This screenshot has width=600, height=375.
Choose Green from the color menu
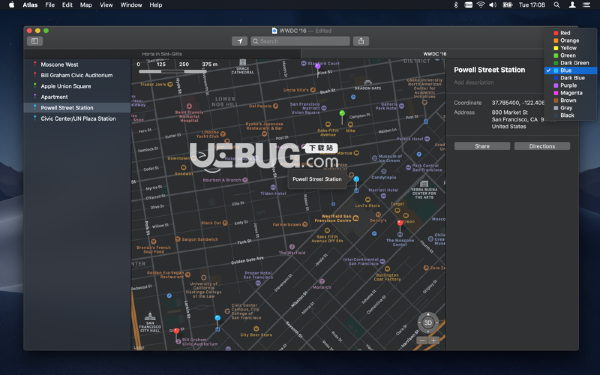tap(570, 55)
